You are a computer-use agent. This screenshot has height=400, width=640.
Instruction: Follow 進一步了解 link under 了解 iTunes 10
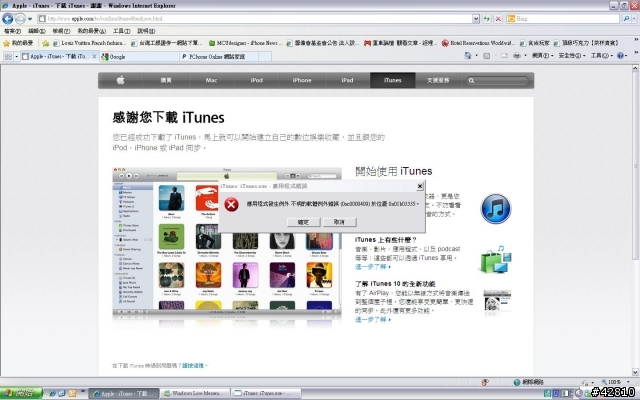(x=373, y=320)
